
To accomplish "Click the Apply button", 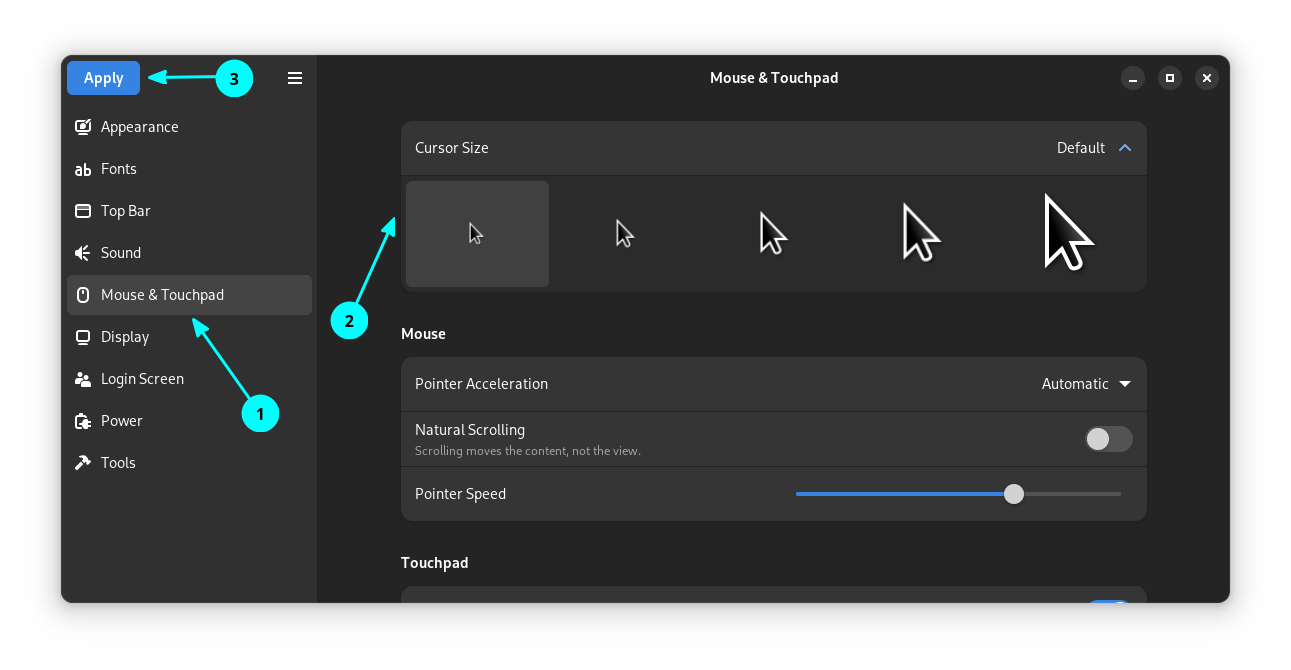I will (103, 77).
